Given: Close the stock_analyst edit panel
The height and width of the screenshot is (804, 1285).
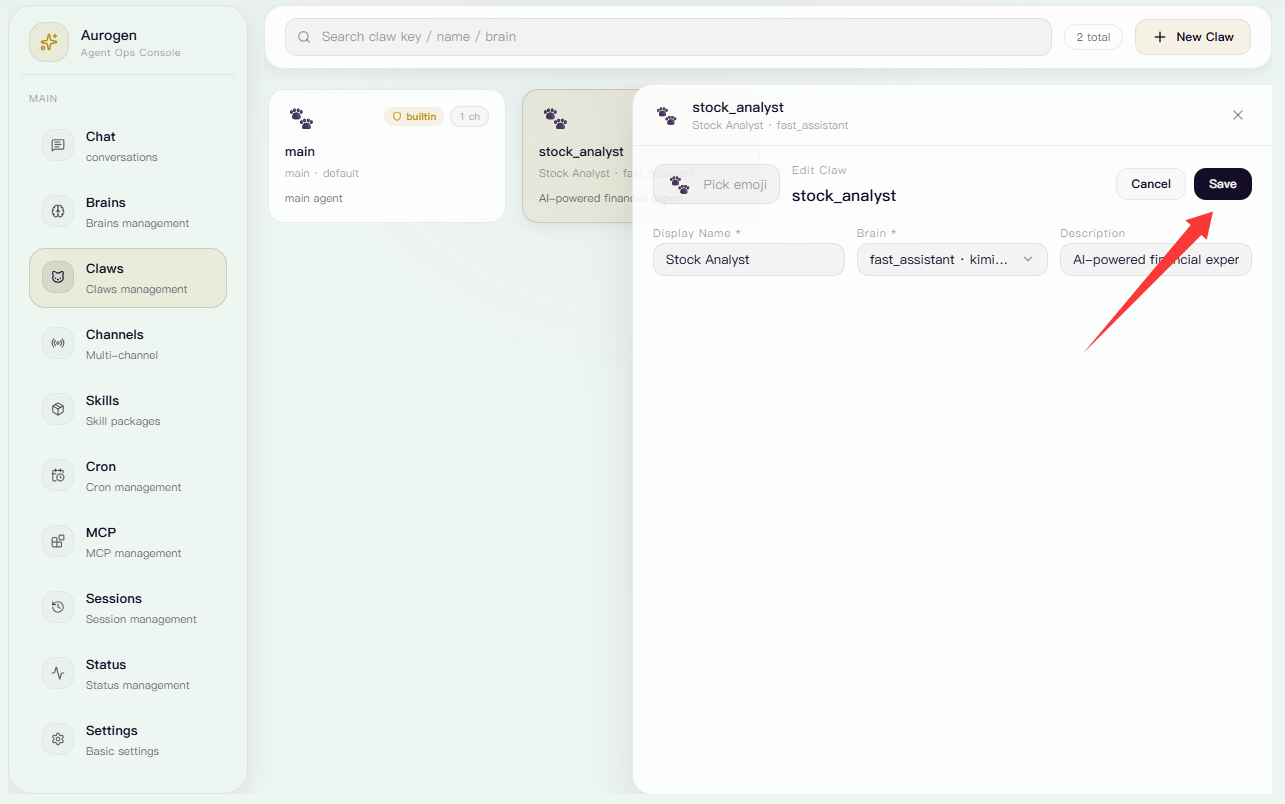Looking at the screenshot, I should click(1238, 115).
